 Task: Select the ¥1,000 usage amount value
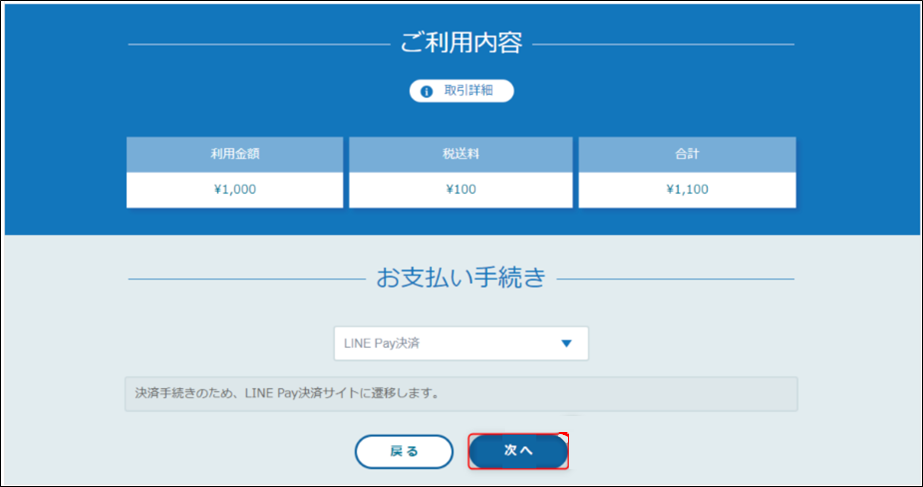click(235, 190)
